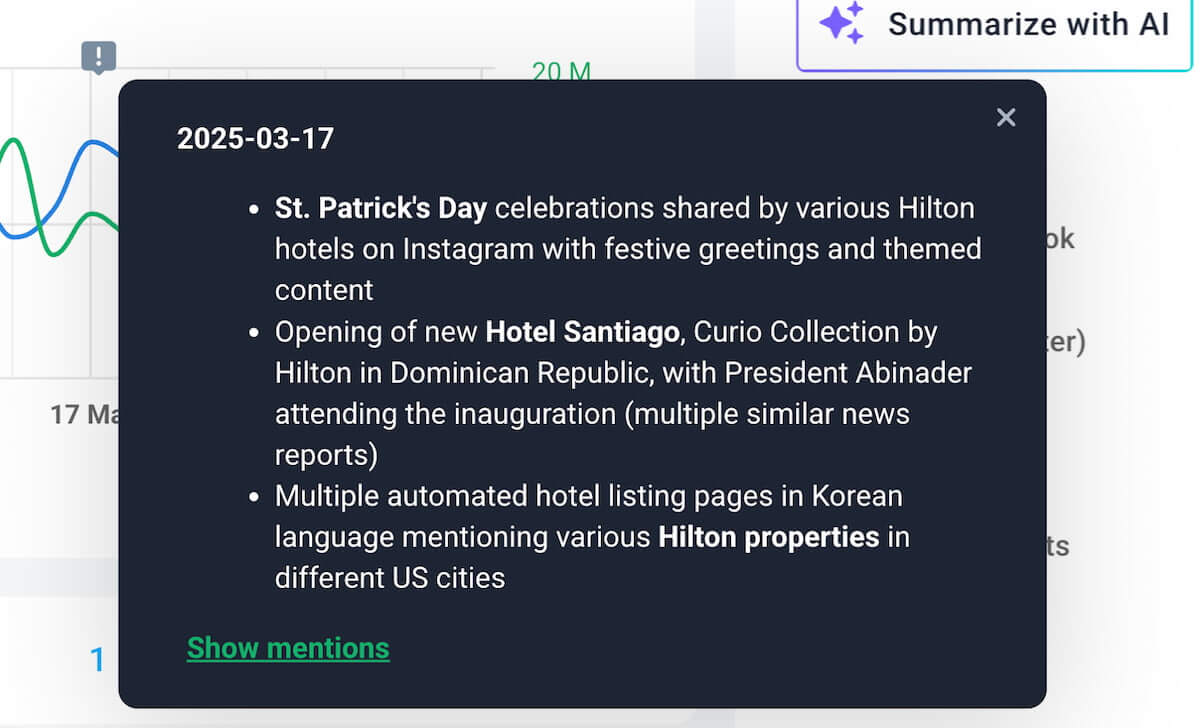Toggle the Twitter legend entry
1200x728 pixels.
tap(1066, 341)
